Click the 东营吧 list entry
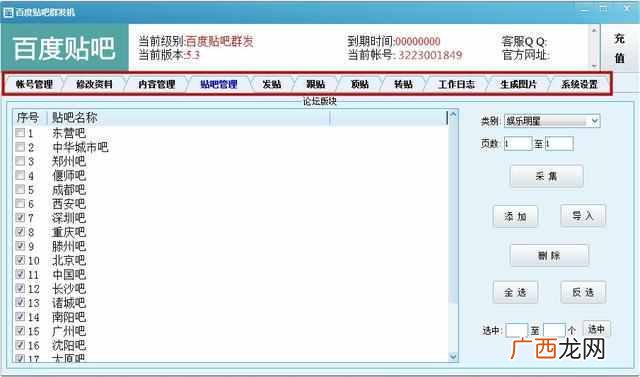640x377 pixels. 69,133
